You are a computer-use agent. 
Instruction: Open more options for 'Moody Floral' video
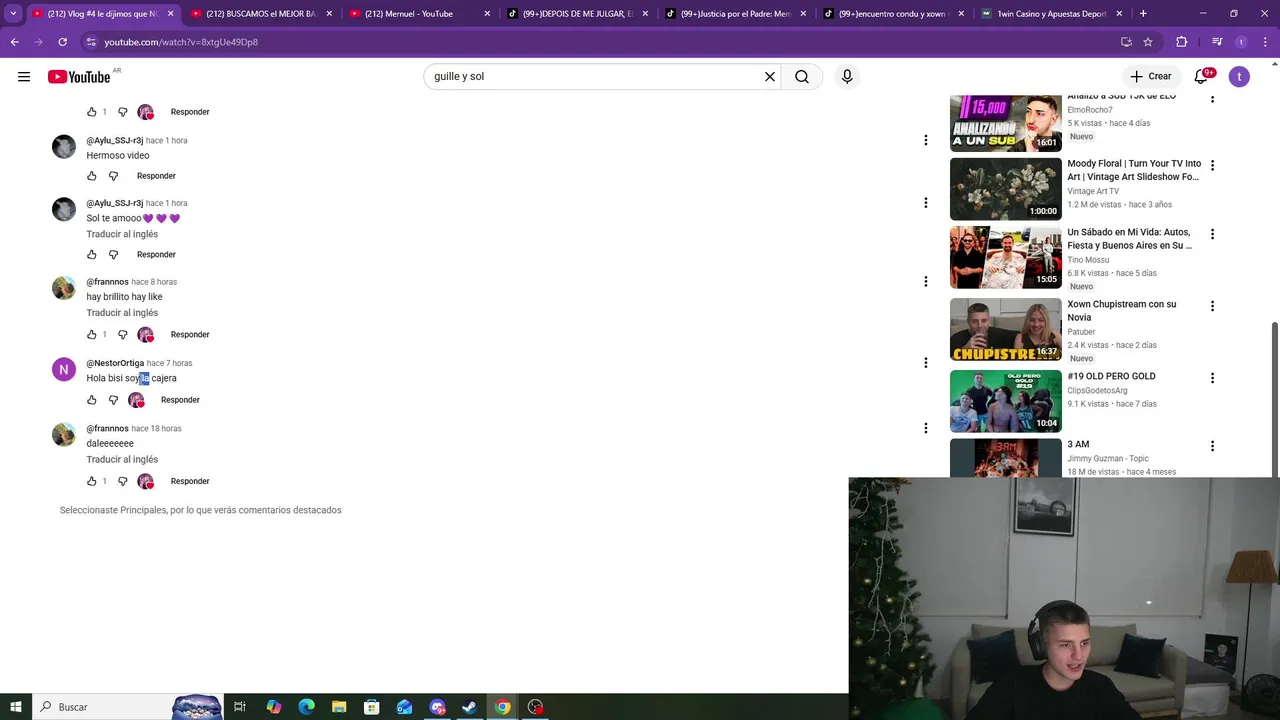coord(1212,166)
